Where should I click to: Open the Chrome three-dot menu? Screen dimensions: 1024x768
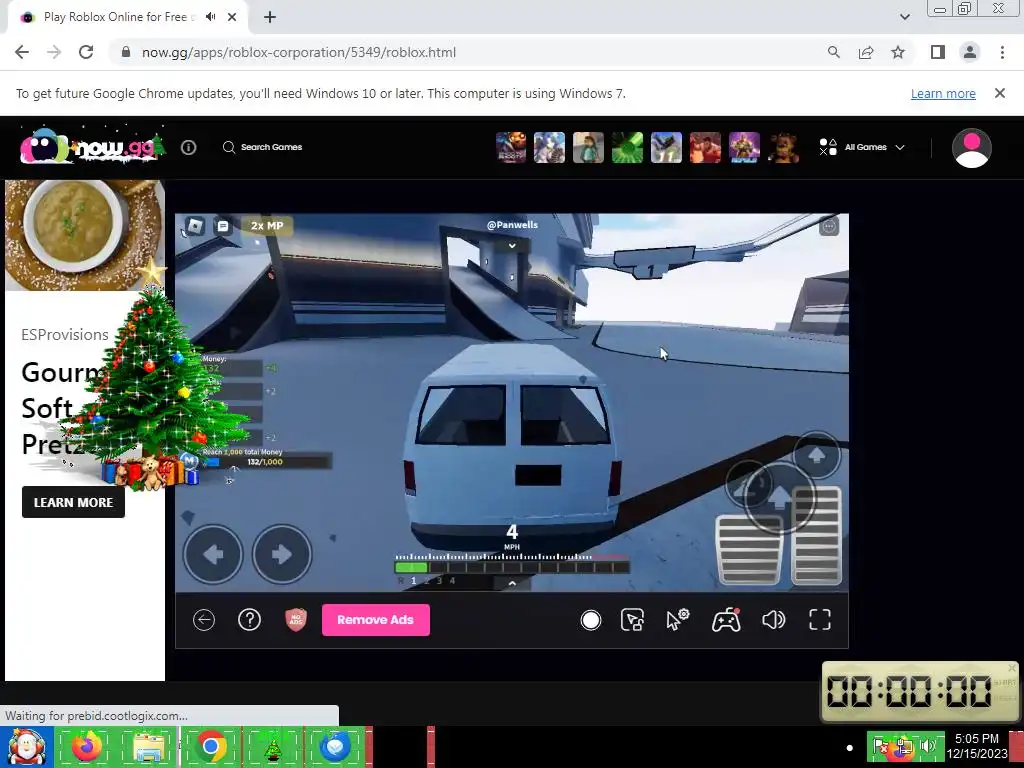tap(1002, 52)
